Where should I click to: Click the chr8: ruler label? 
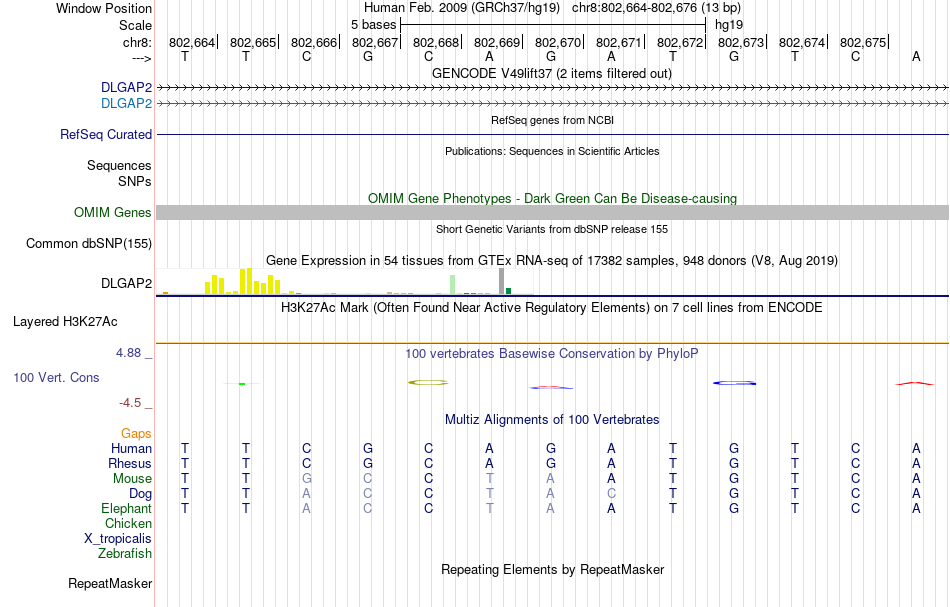137,42
